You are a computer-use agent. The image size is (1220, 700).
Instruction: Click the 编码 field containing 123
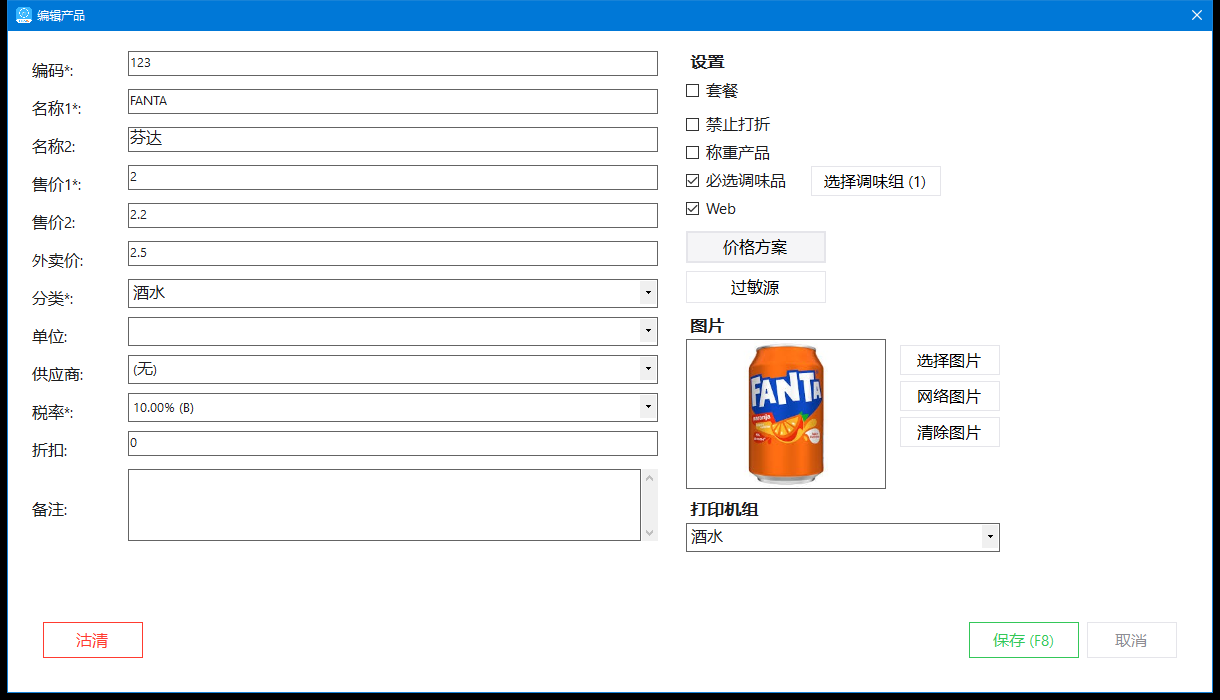click(393, 63)
